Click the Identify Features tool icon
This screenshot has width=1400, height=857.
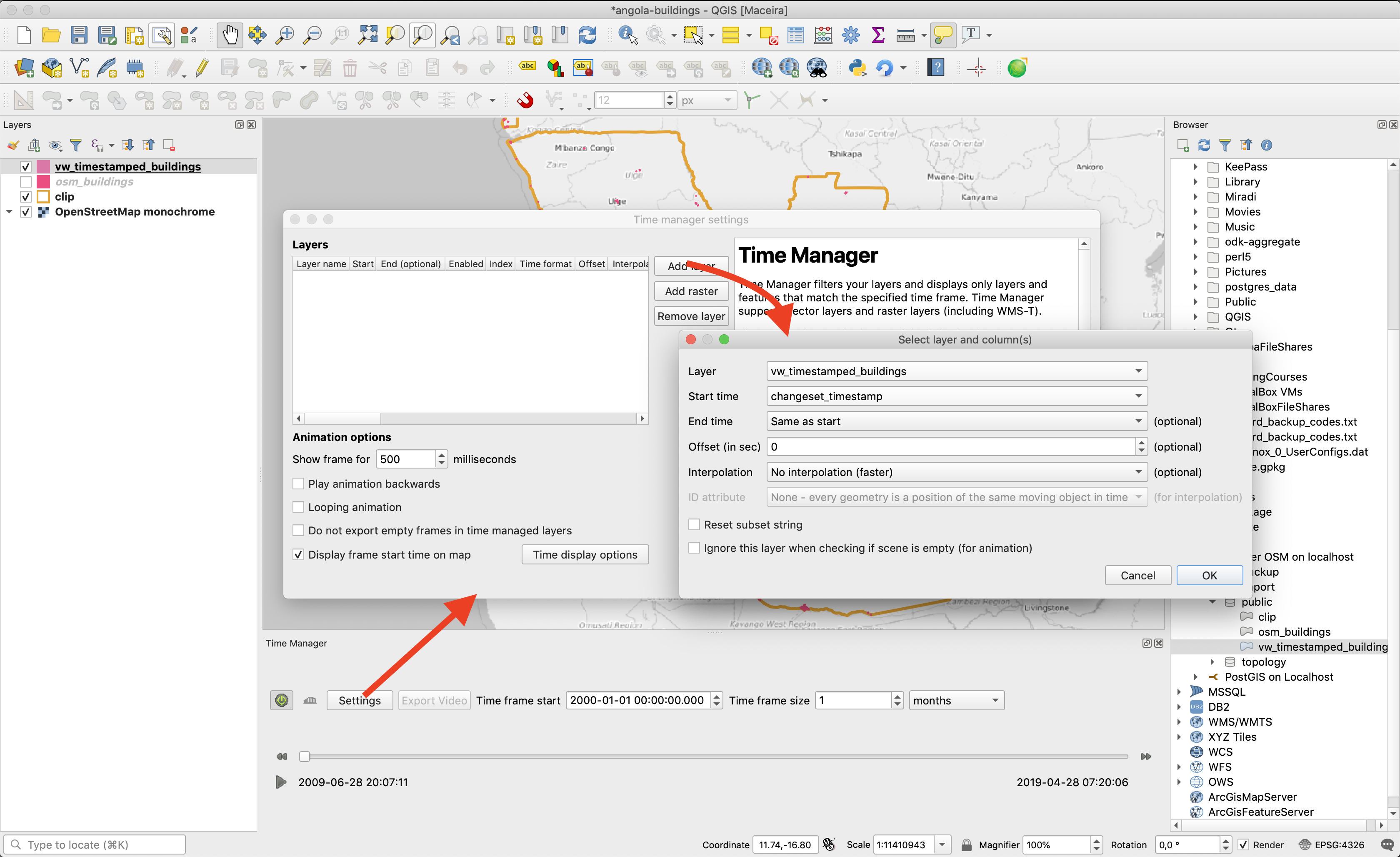[627, 35]
